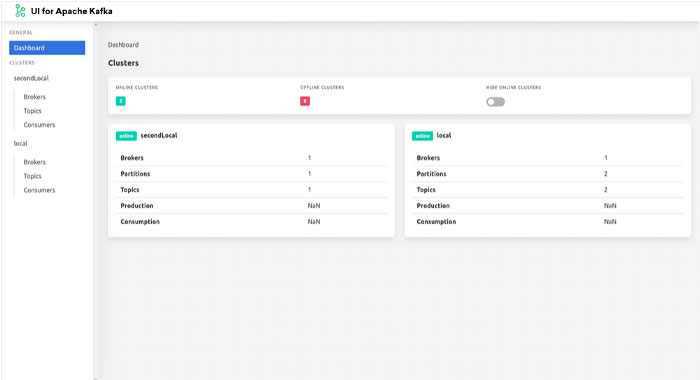This screenshot has height=380, width=700.
Task: Click the Clusters heading
Action: 123,63
